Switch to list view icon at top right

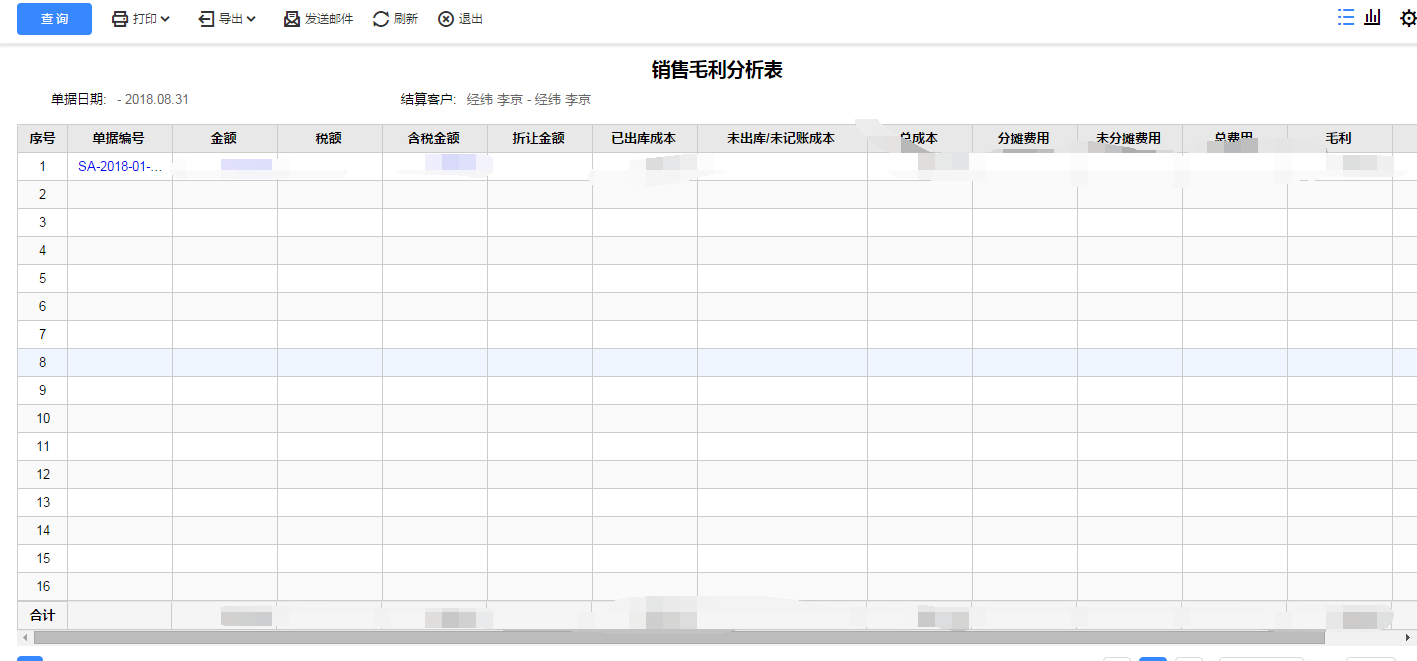[1346, 17]
